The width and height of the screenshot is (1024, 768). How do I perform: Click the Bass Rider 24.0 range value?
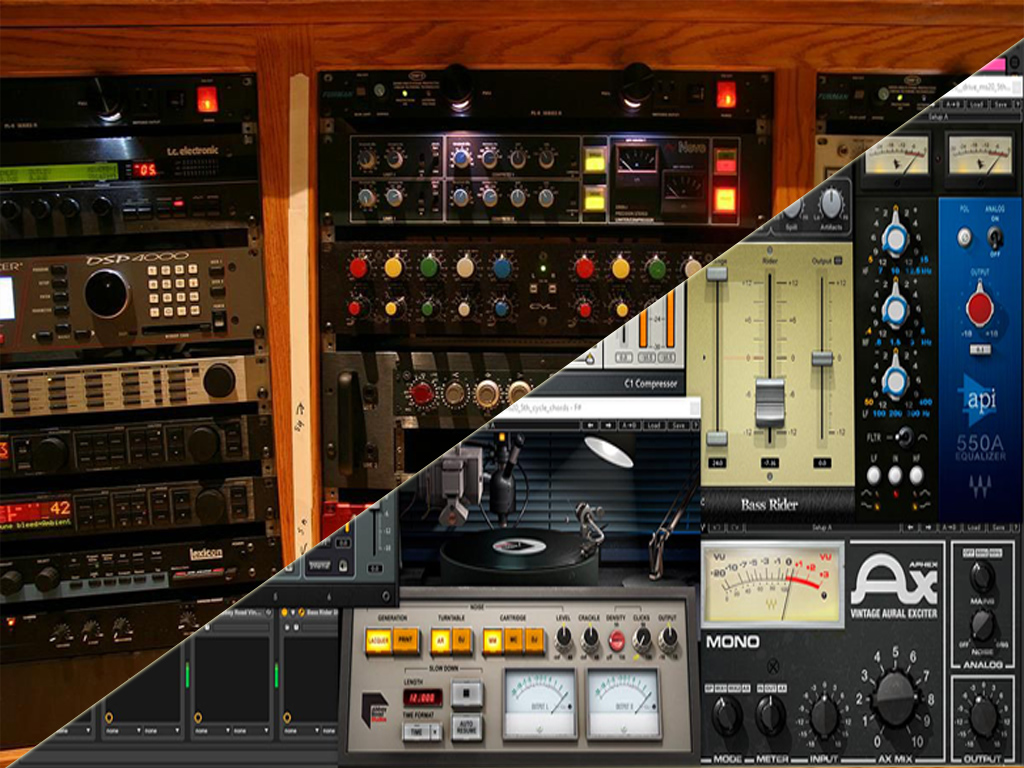pos(717,462)
